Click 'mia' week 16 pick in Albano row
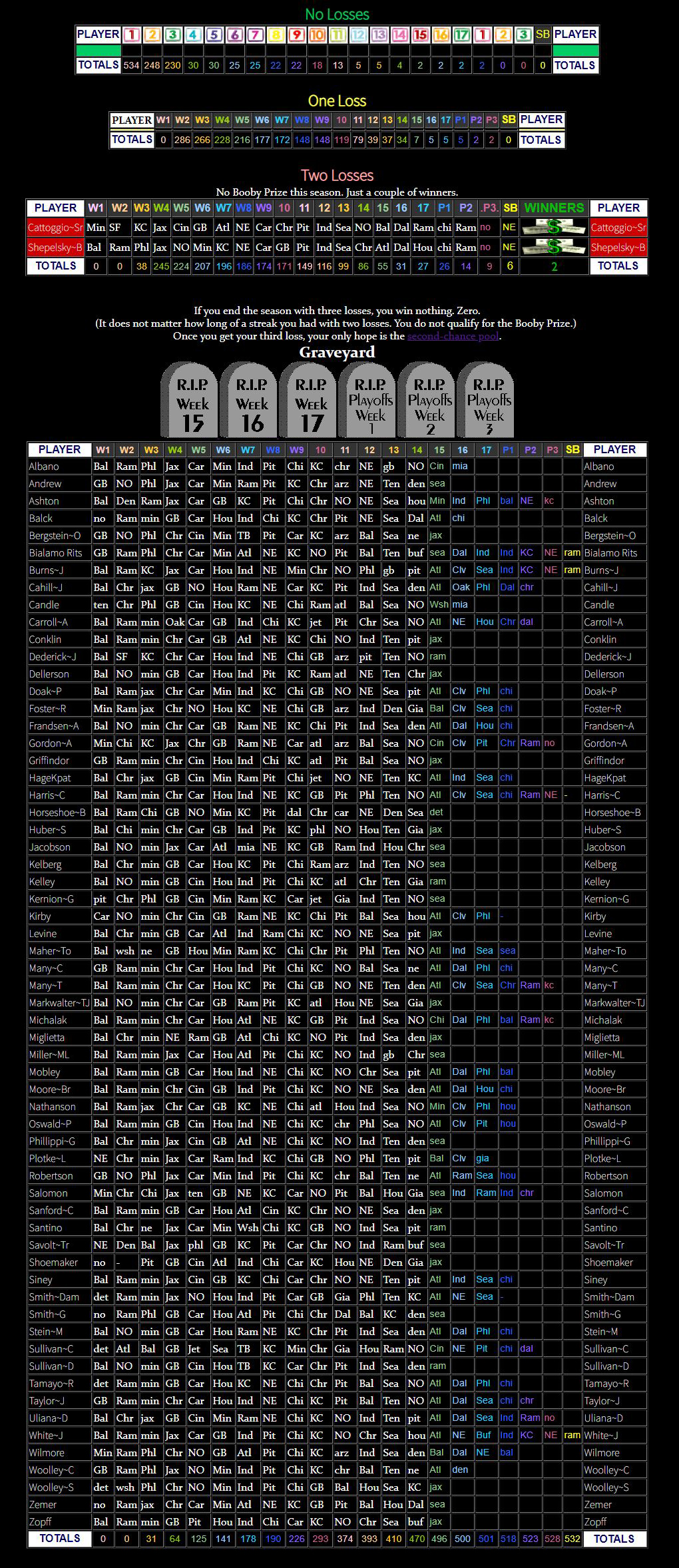The image size is (679, 1568). (460, 467)
